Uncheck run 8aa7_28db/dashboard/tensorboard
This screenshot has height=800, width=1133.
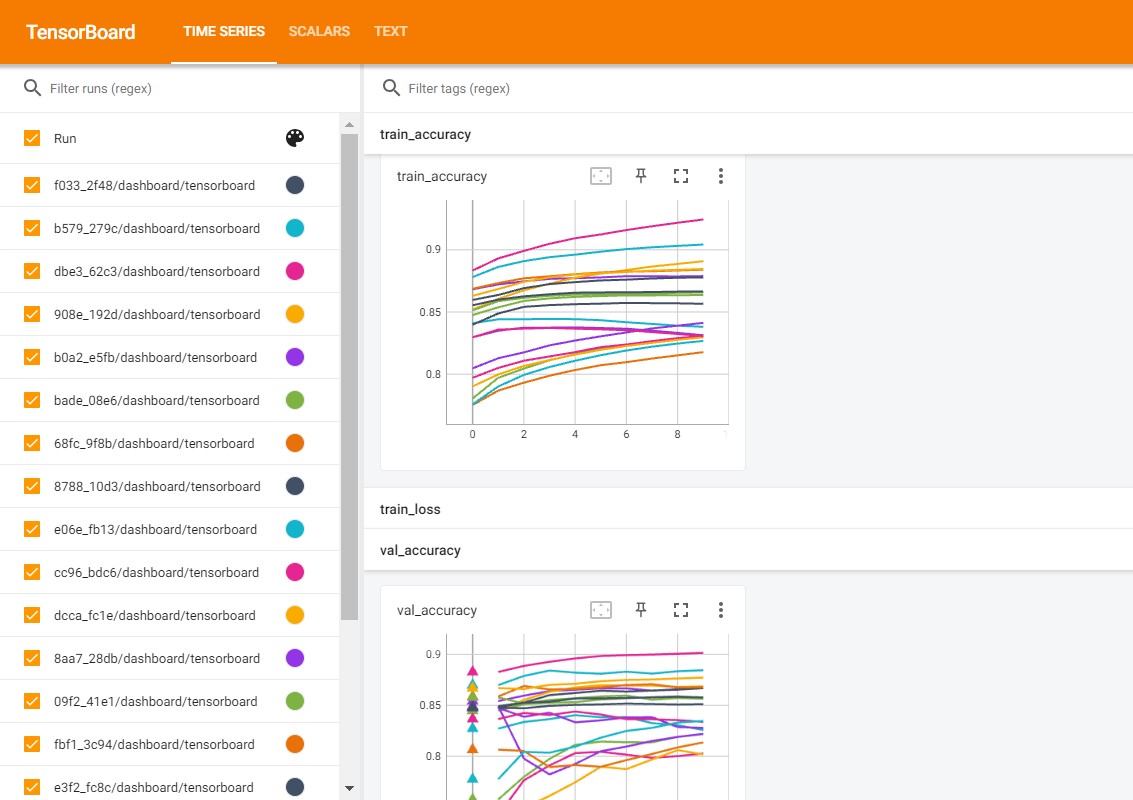pyautogui.click(x=32, y=658)
